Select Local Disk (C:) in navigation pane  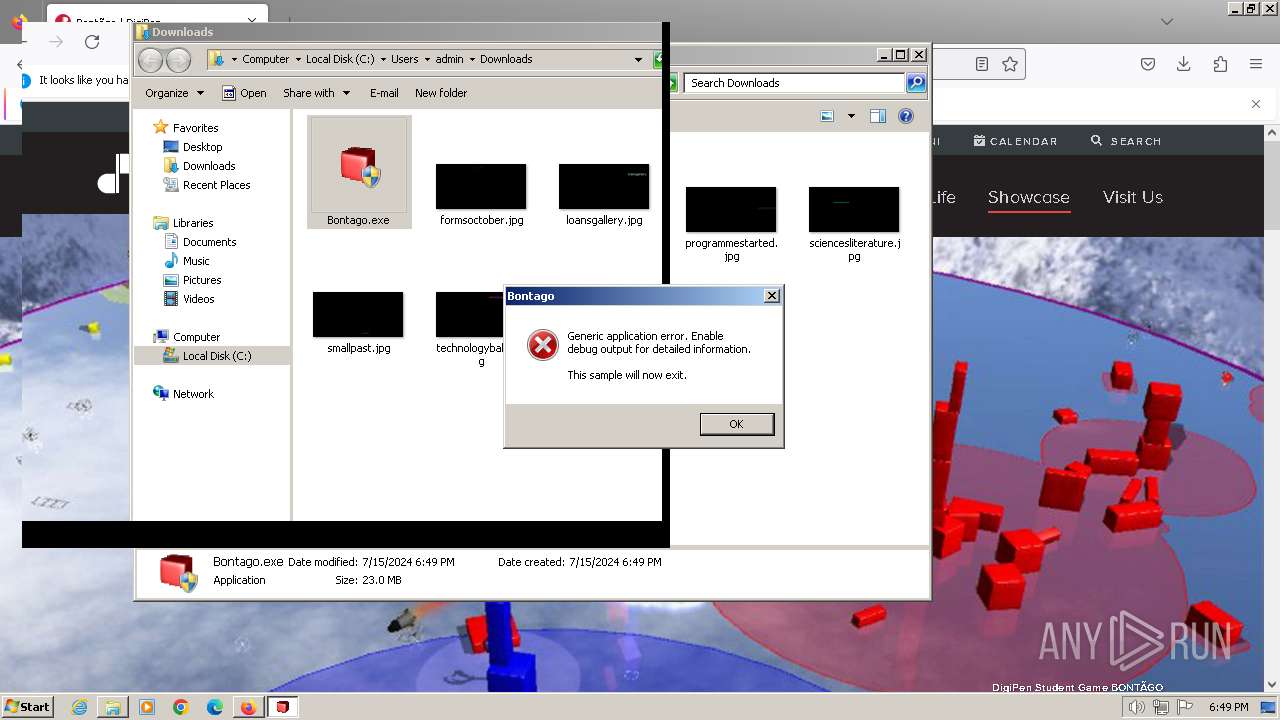coord(216,356)
